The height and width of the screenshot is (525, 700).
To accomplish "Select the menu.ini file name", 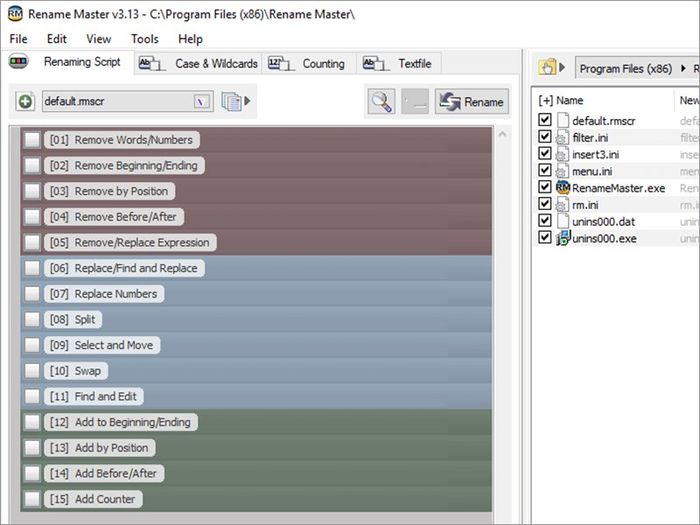I will click(592, 171).
